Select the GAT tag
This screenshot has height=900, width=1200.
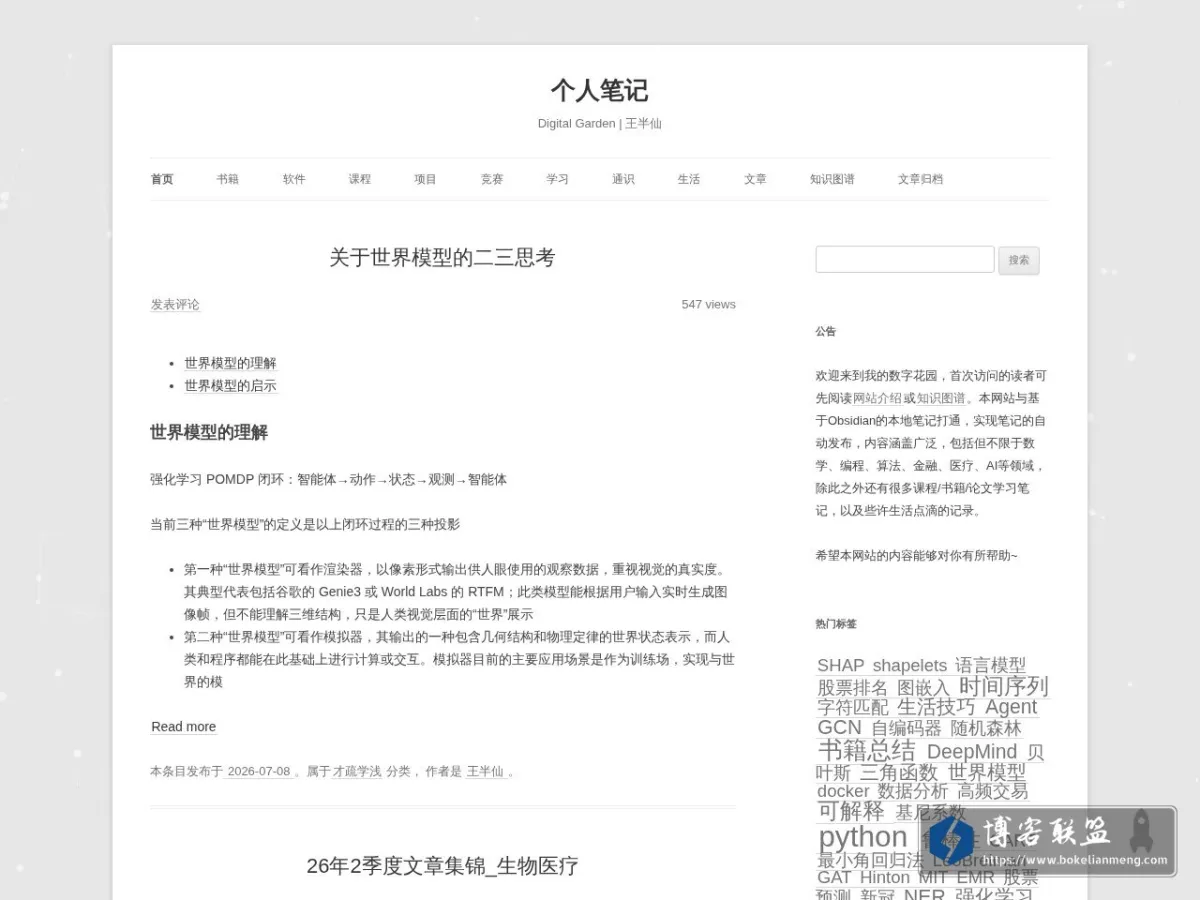pos(834,877)
